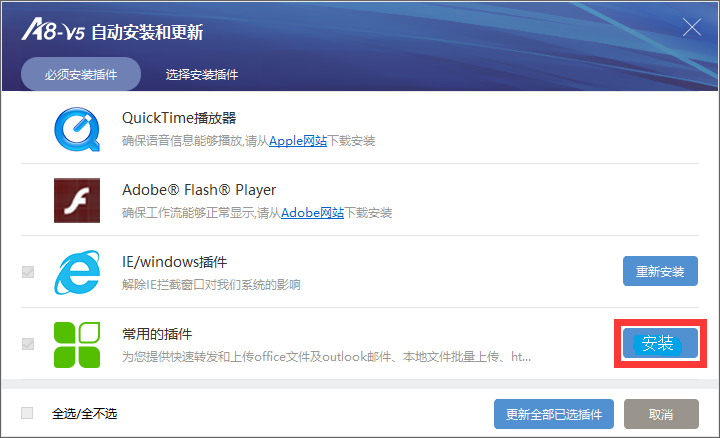Open the Apple网站 link
This screenshot has height=438, width=720.
[x=298, y=140]
